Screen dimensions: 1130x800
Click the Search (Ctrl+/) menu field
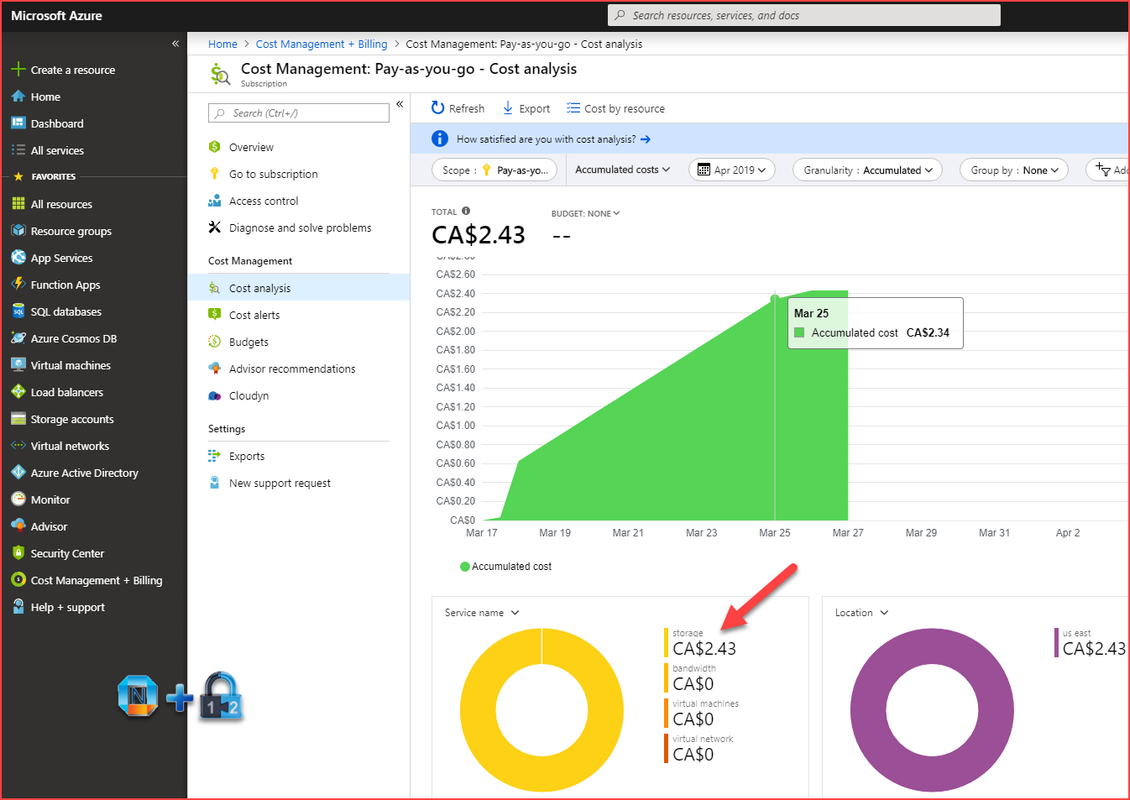point(298,113)
